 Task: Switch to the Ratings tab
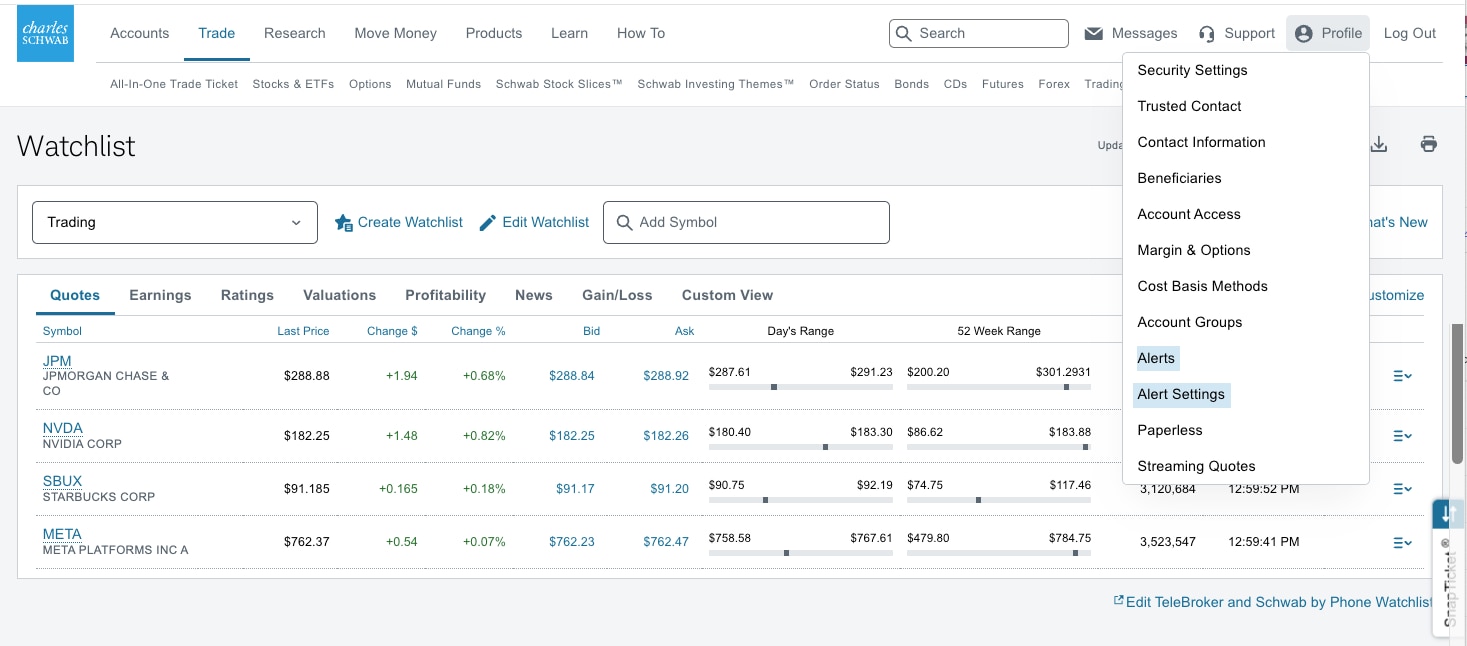[247, 295]
